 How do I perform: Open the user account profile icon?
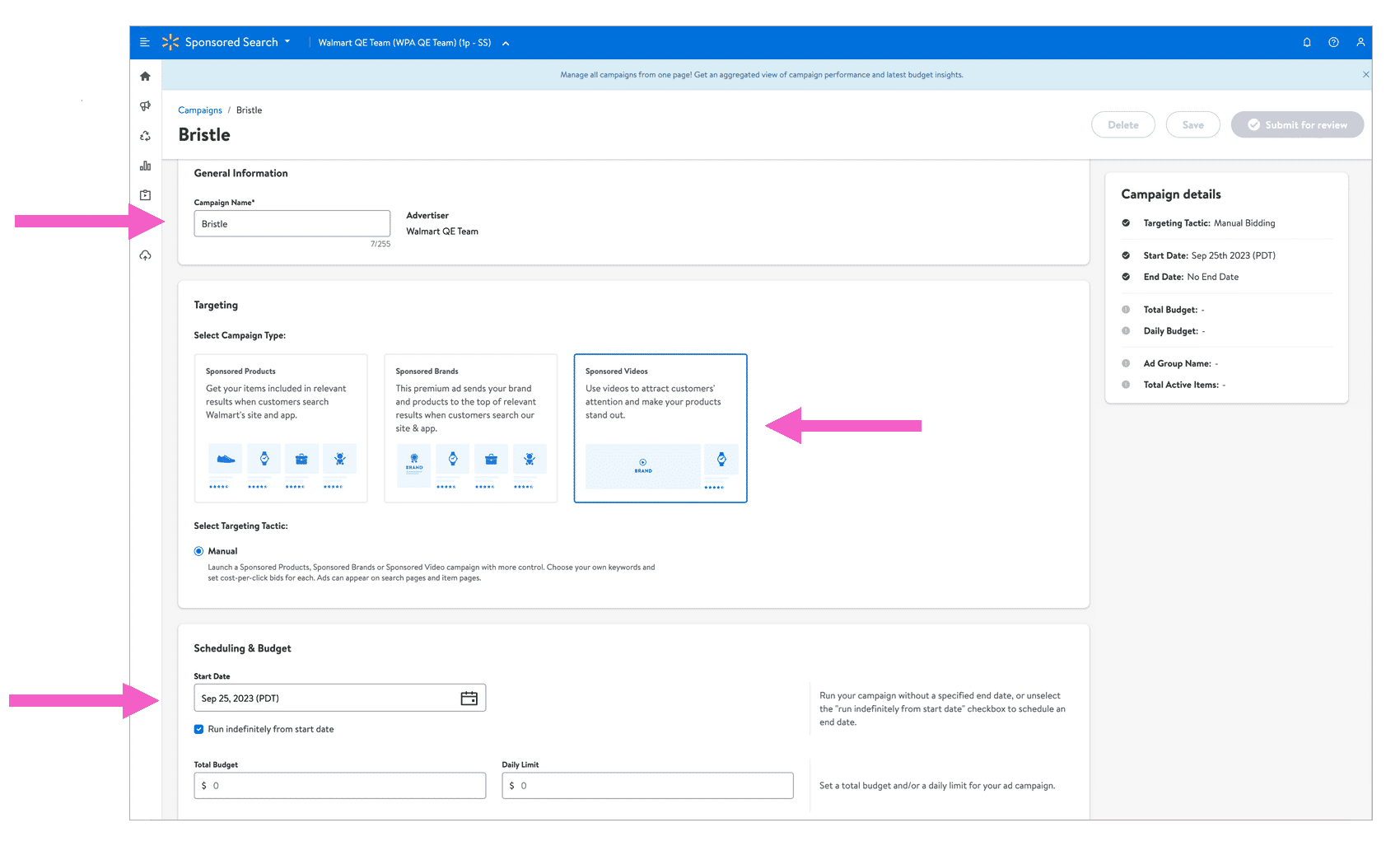1360,43
